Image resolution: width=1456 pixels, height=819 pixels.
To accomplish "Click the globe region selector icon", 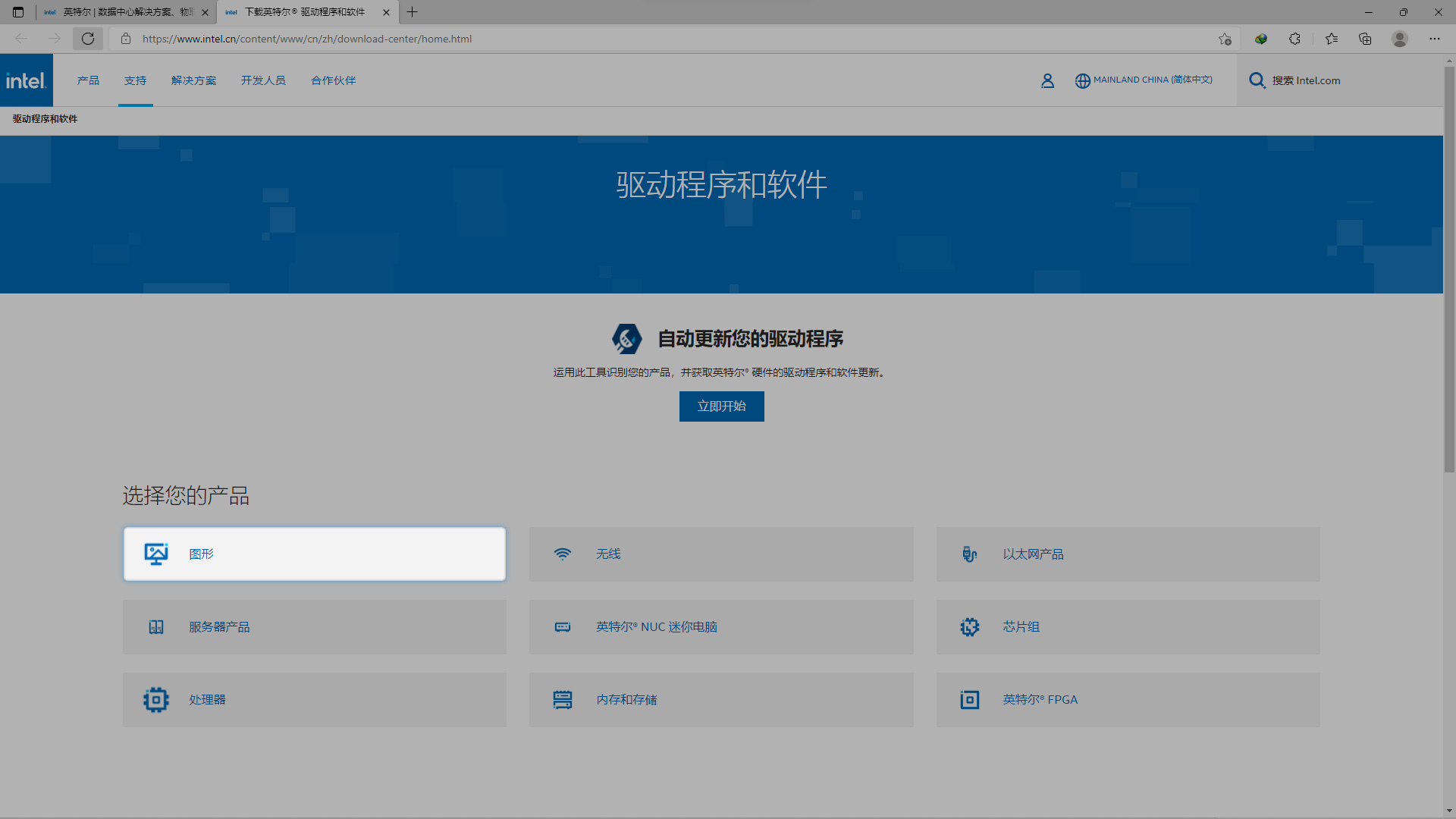I will point(1082,80).
